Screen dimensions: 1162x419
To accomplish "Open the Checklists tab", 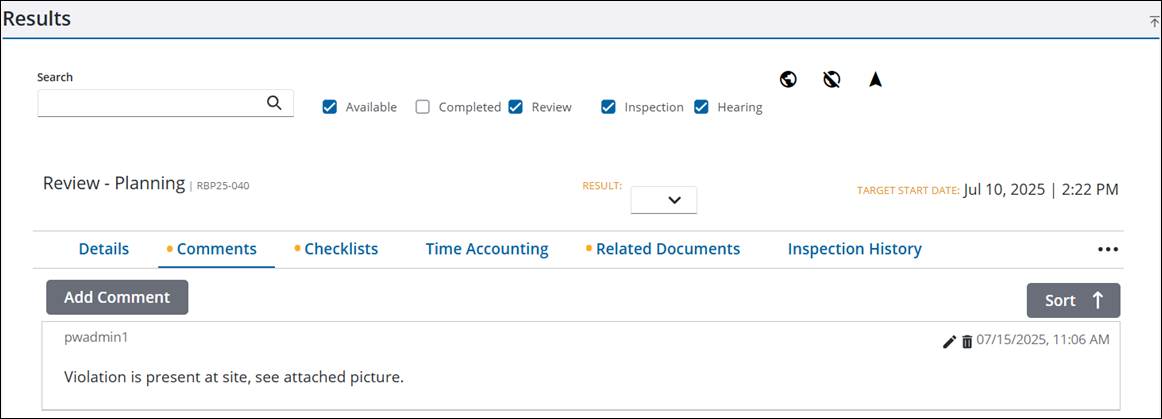I will coord(340,249).
